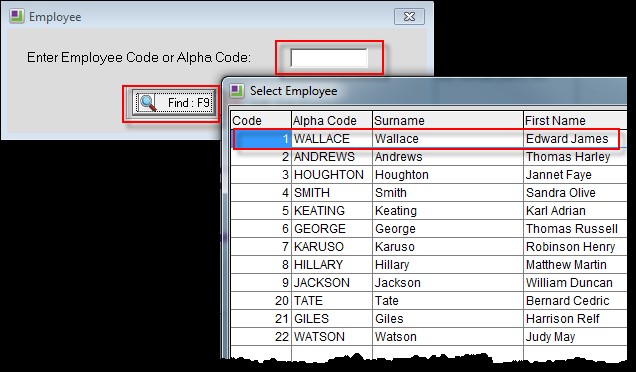Select alpha code GEORGE cell
The height and width of the screenshot is (372, 636).
click(332, 229)
